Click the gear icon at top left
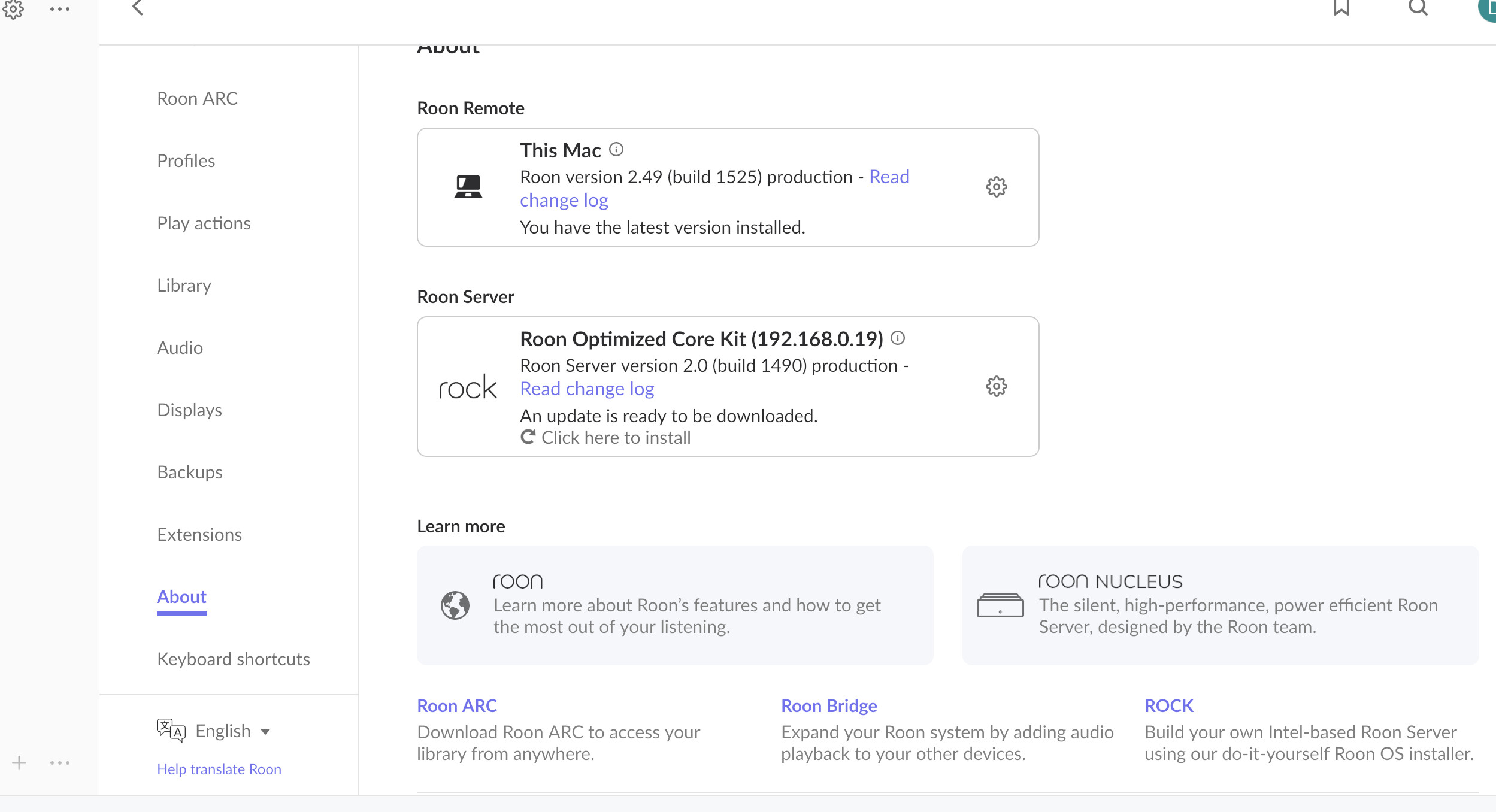1496x812 pixels. pos(13,8)
